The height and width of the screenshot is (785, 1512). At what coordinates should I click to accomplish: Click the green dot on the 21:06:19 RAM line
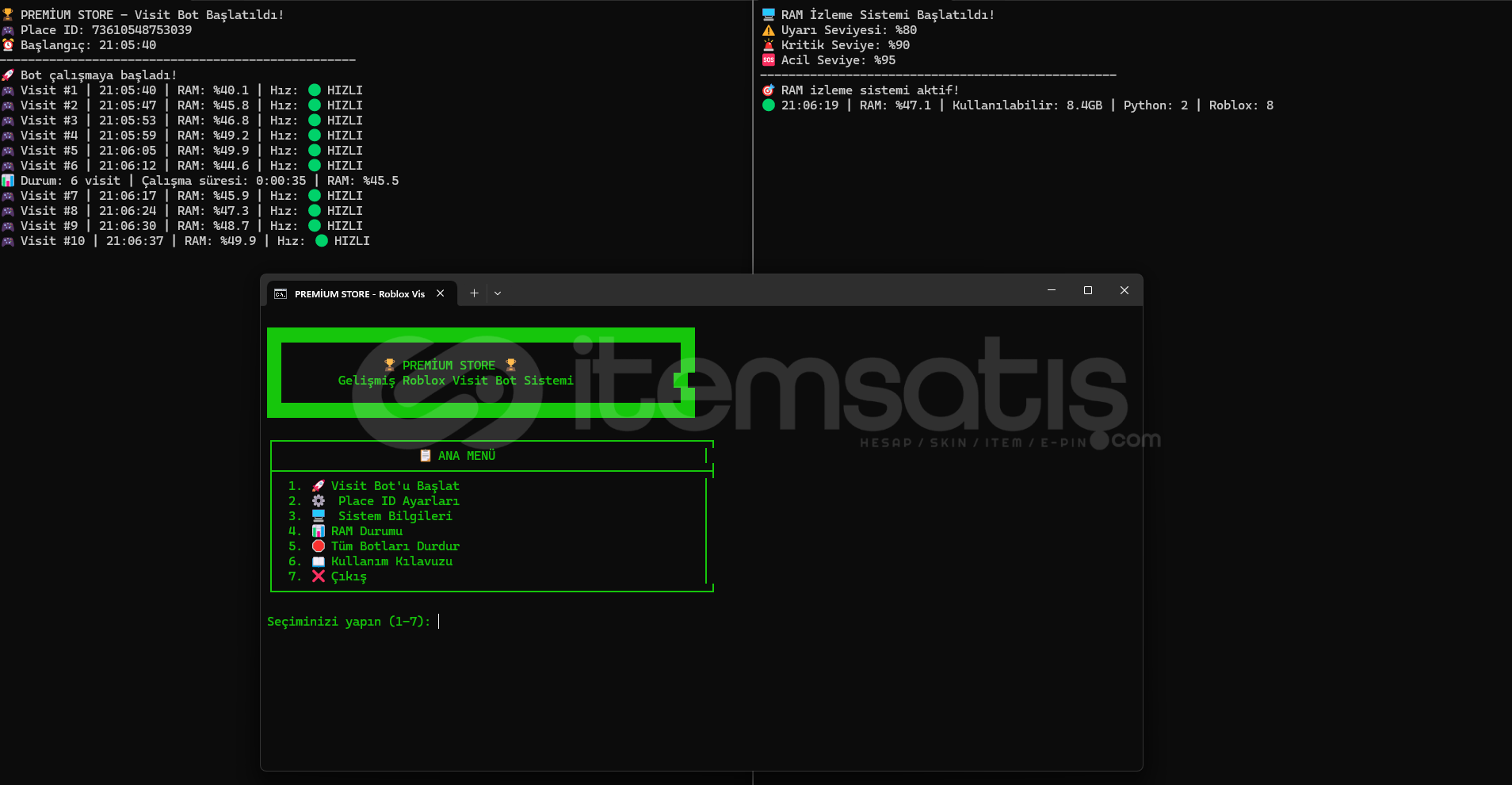coord(769,105)
